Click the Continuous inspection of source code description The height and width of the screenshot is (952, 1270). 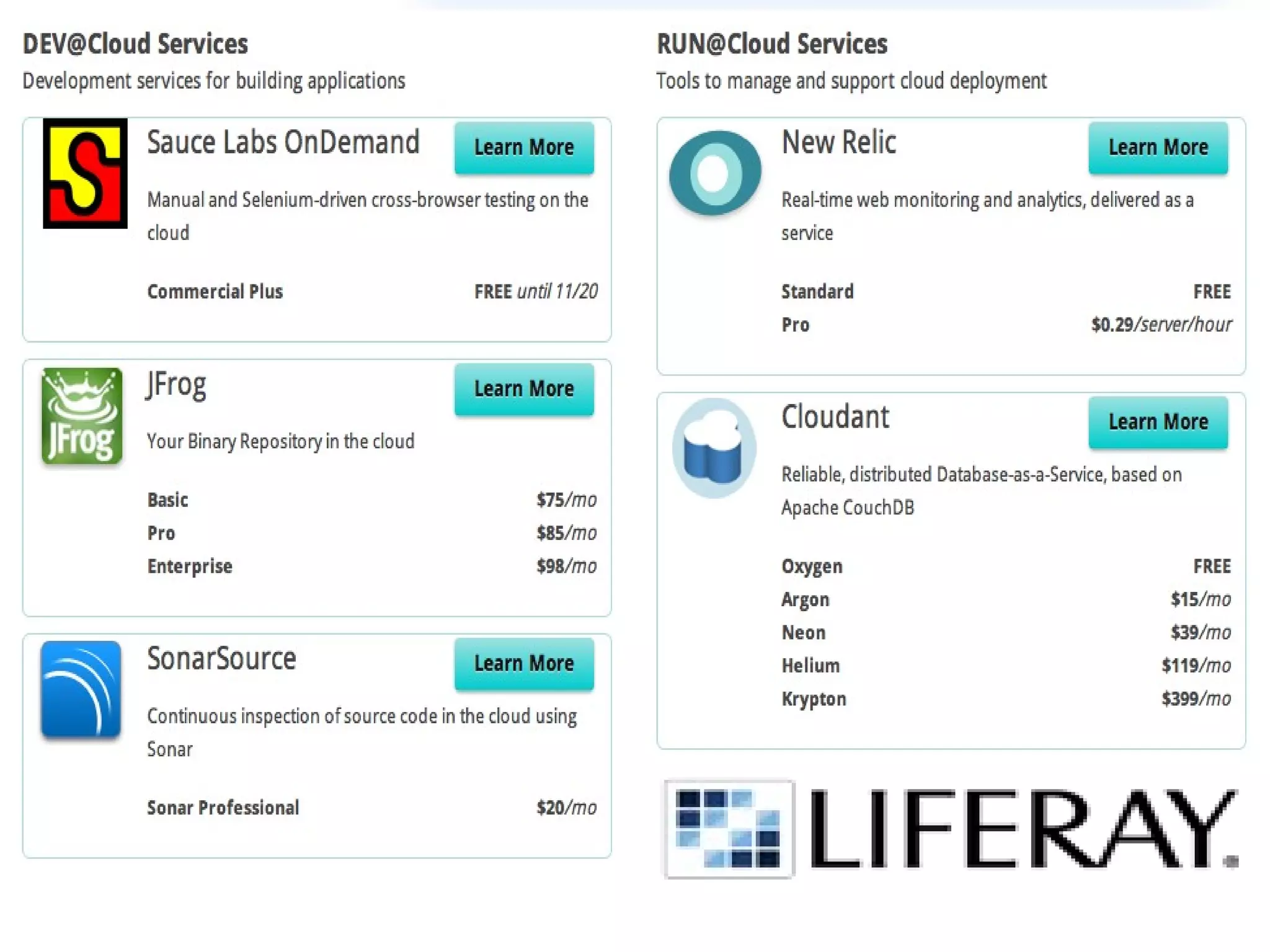coord(362,733)
